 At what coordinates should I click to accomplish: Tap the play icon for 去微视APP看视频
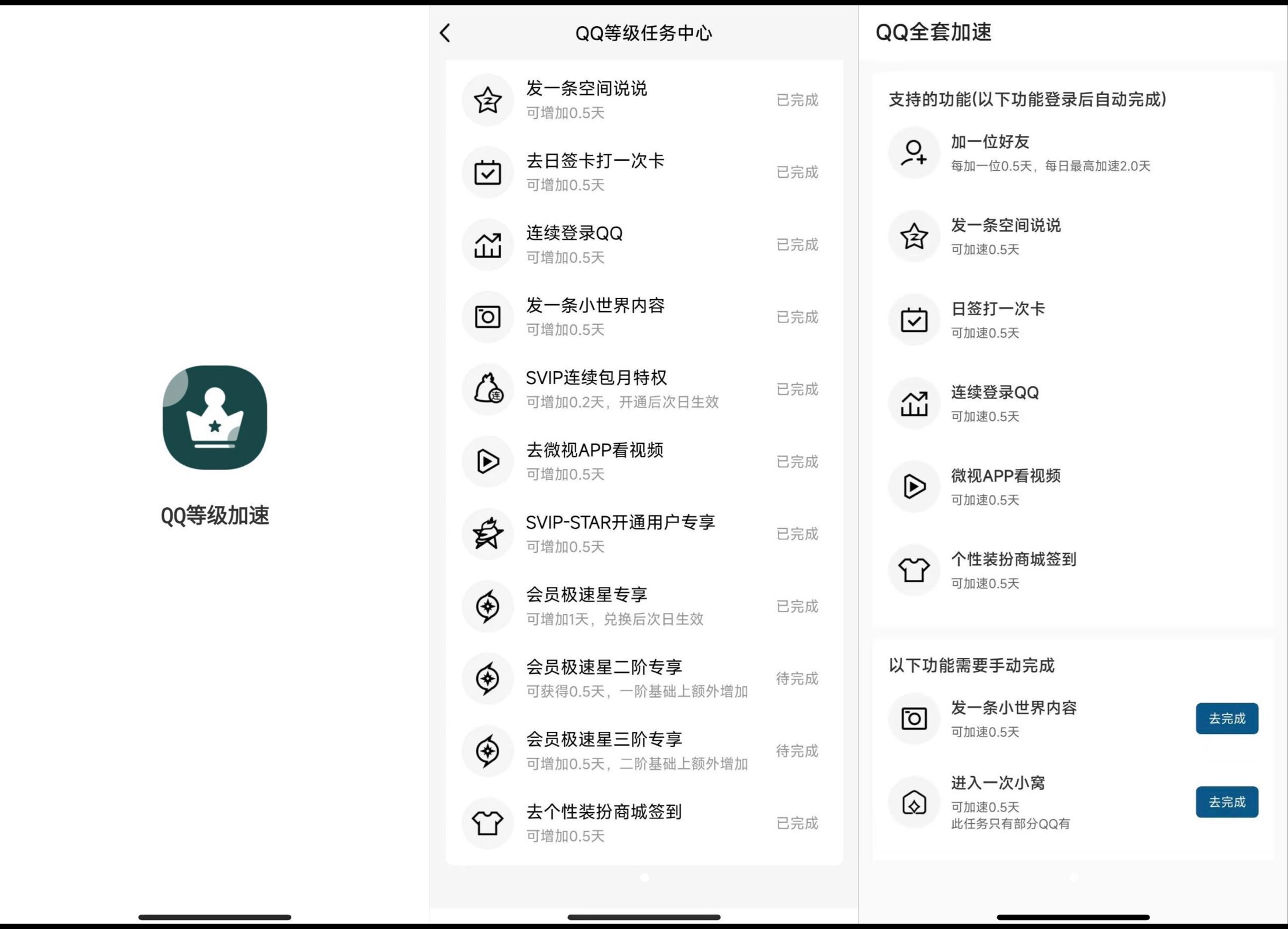pos(487,461)
